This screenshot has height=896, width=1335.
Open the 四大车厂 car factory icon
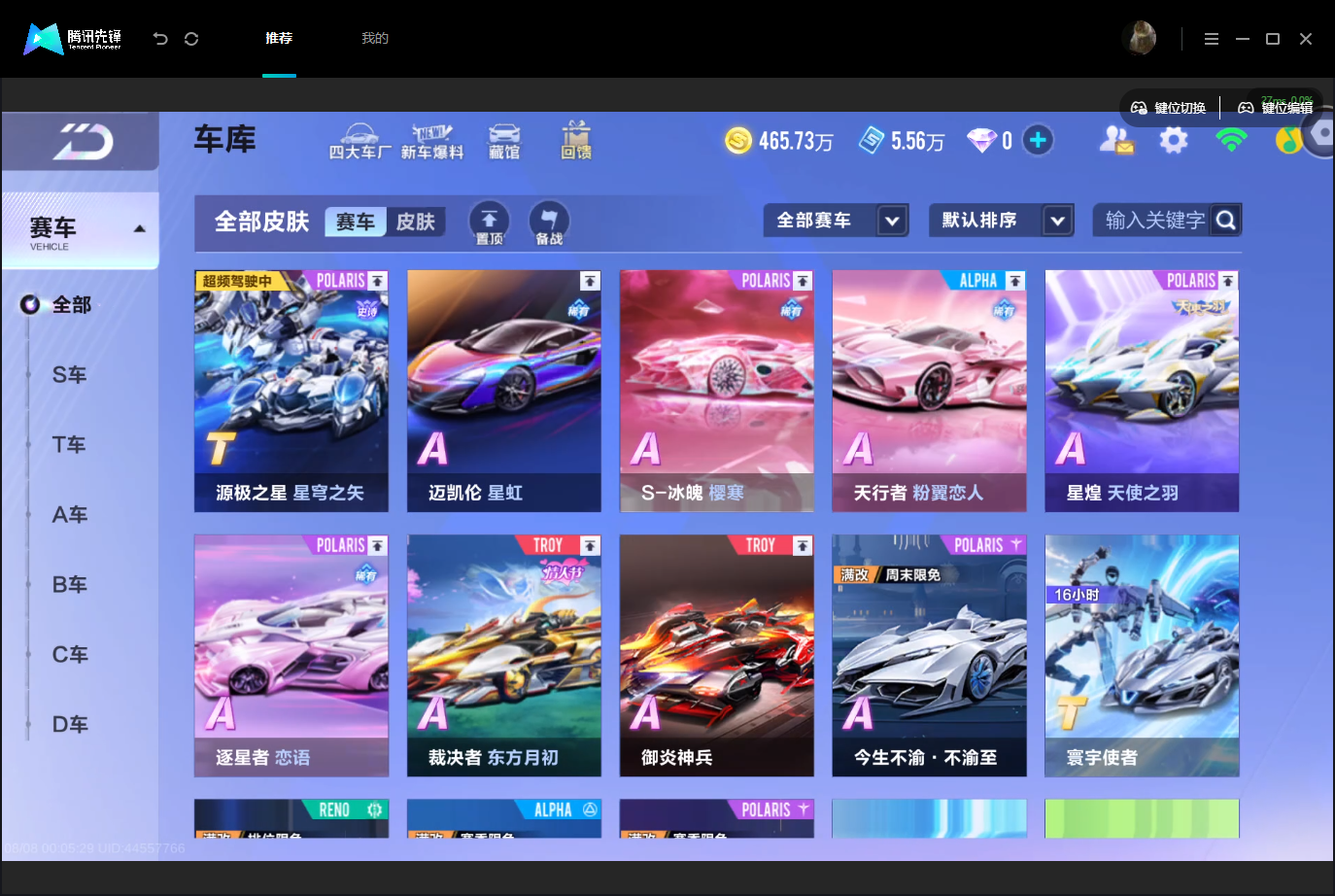pyautogui.click(x=359, y=142)
